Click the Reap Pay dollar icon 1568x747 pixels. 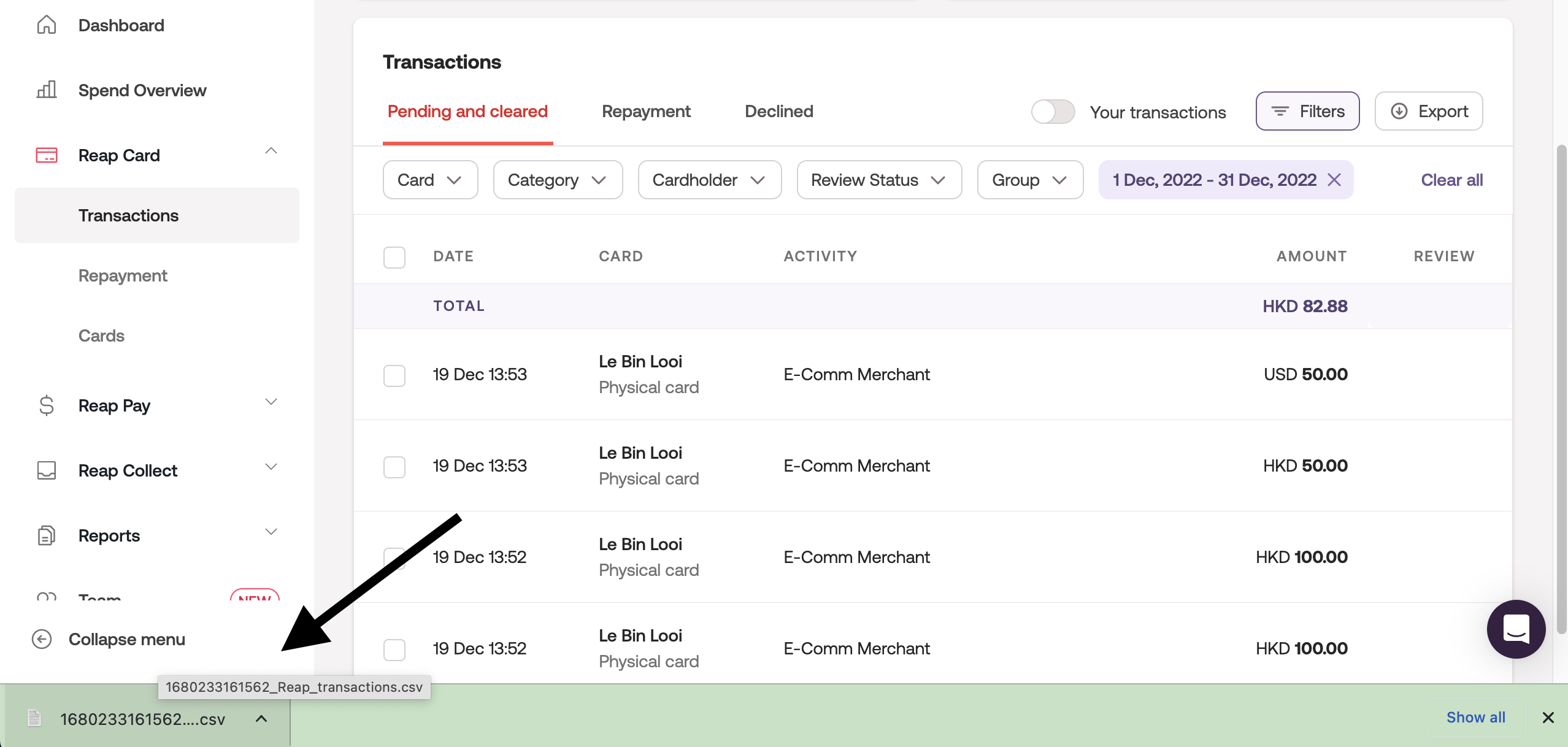tap(47, 405)
